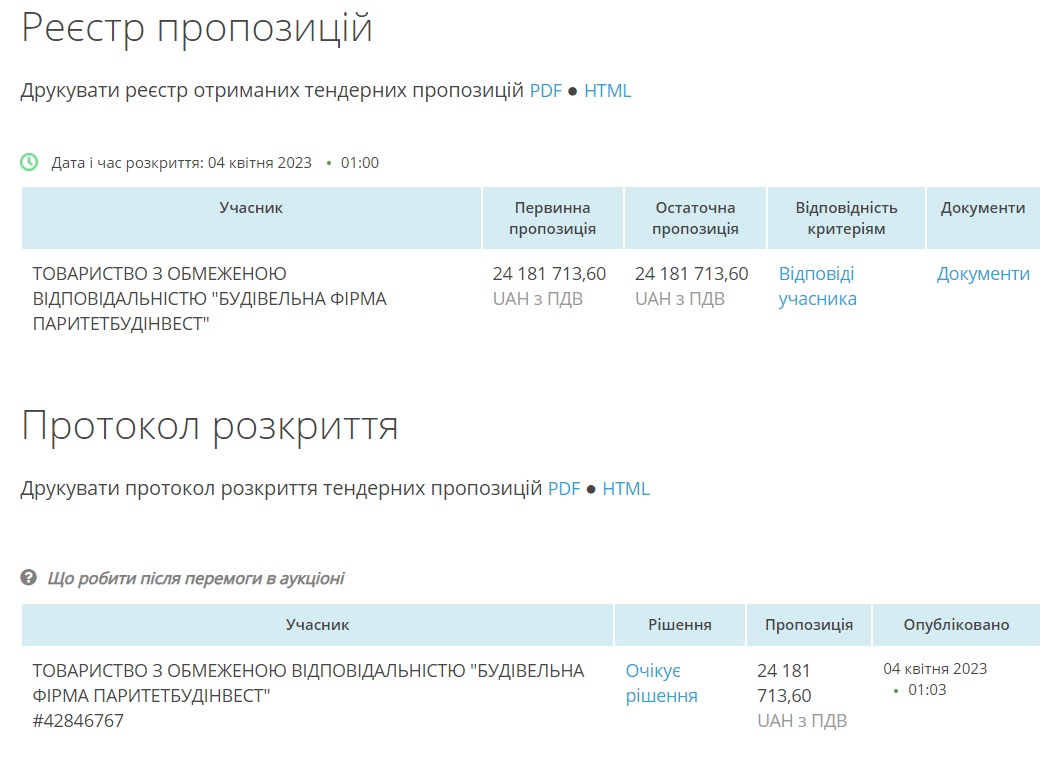Viewport: 1052px width, 761px height.
Task: Click the clock icon beside the opening date
Action: point(30,162)
